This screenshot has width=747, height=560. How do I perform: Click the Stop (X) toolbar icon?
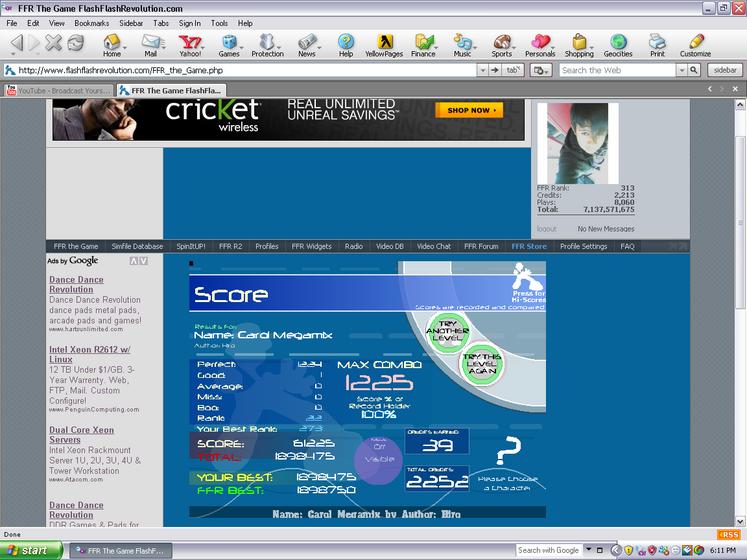click(x=53, y=43)
